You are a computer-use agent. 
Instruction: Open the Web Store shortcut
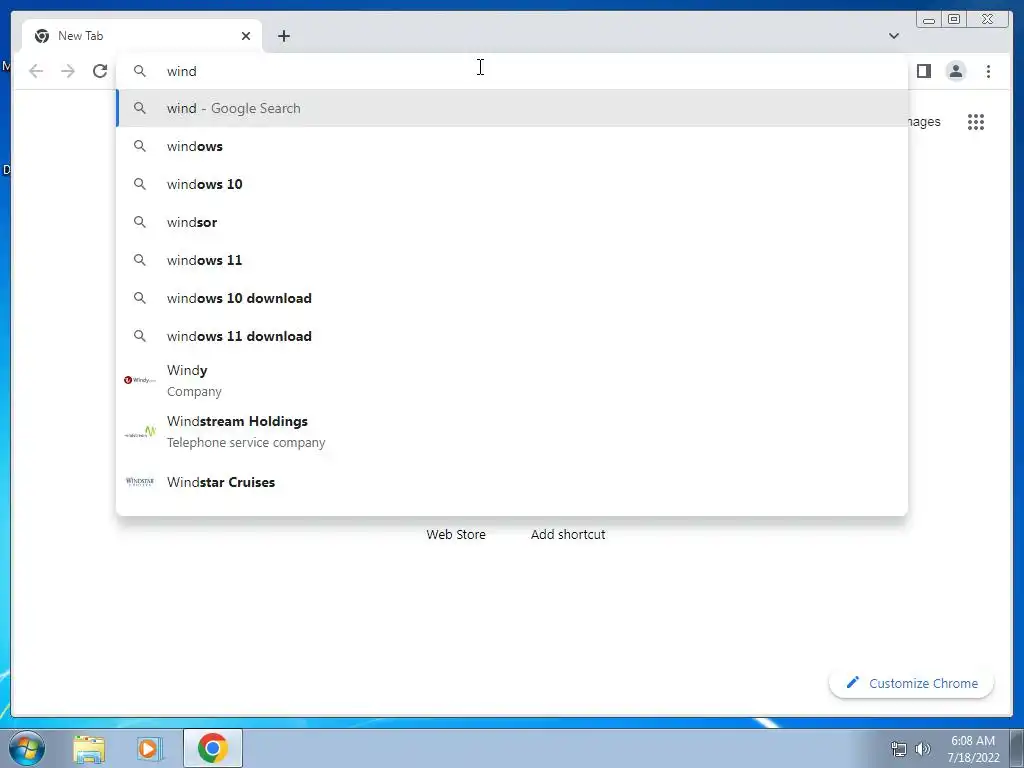456,534
